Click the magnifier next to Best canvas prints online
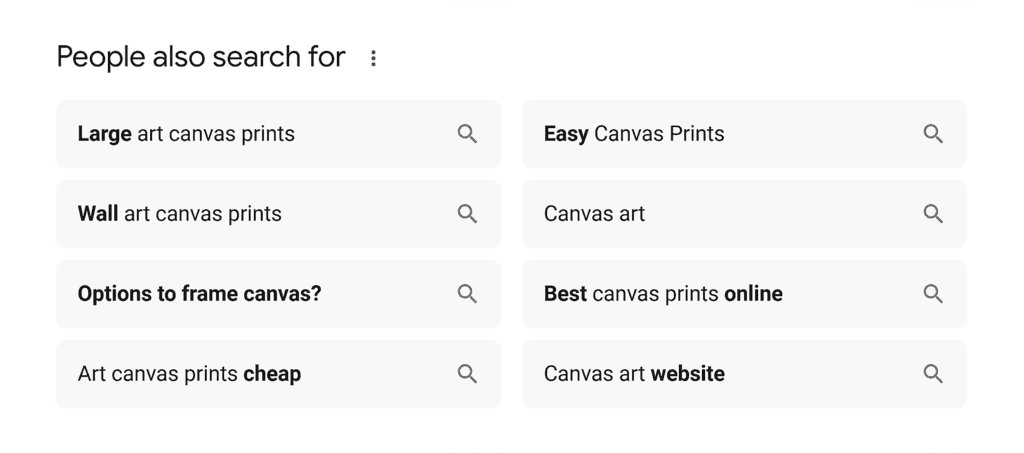1024x453 pixels. pos(933,294)
